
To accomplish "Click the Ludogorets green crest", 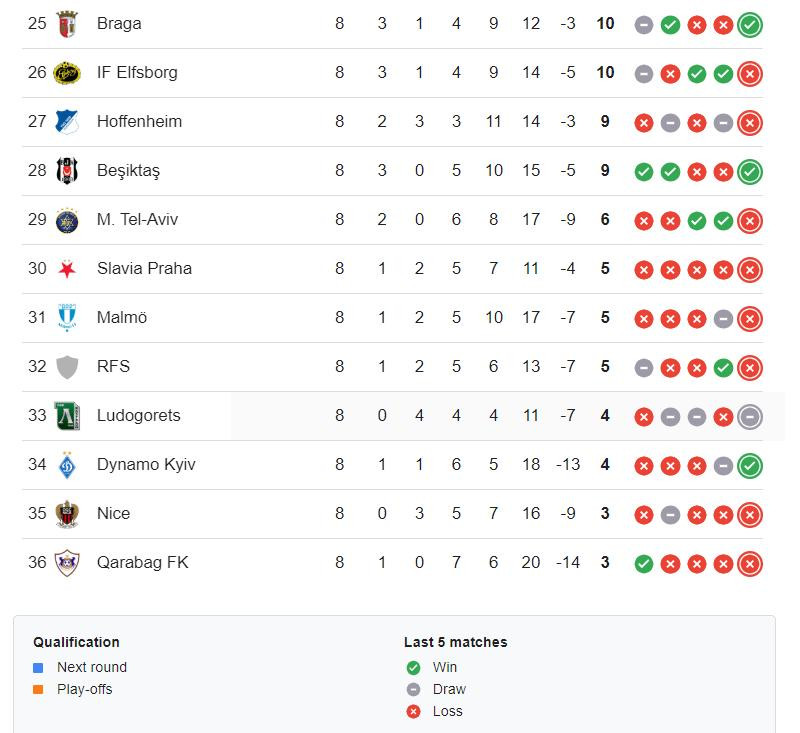I will (67, 416).
